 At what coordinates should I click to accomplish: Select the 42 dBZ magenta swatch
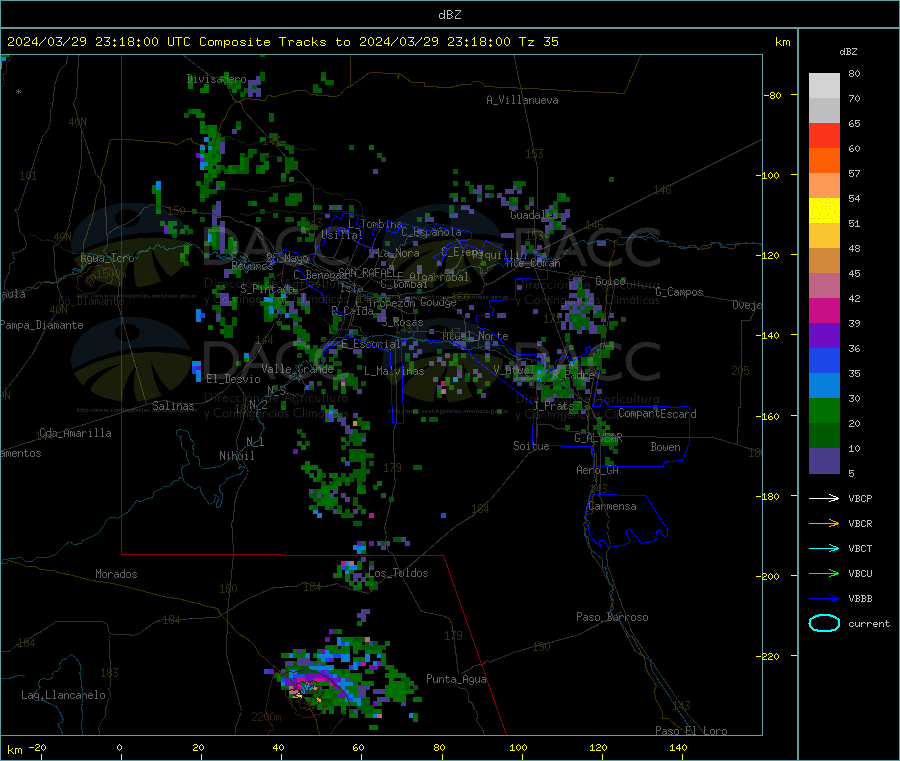(x=824, y=310)
